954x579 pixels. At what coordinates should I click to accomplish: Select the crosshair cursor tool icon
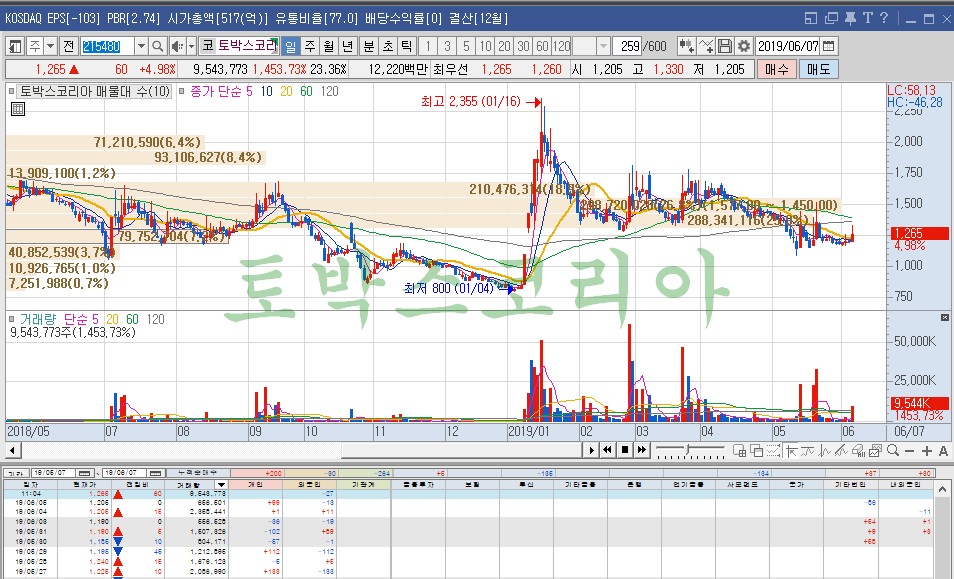(791, 451)
